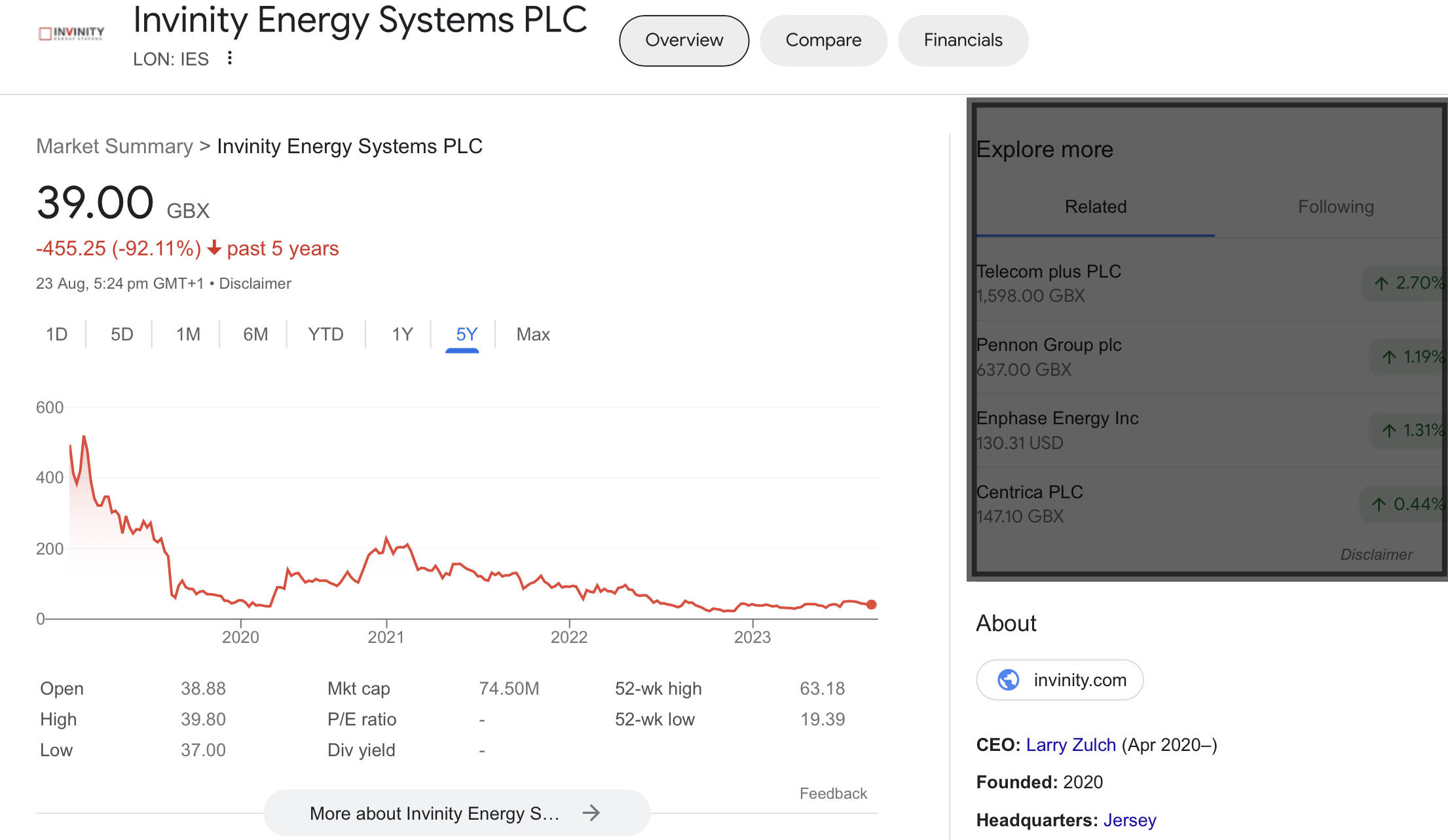This screenshot has height=840, width=1448.
Task: Select the 1M time range
Action: point(188,335)
